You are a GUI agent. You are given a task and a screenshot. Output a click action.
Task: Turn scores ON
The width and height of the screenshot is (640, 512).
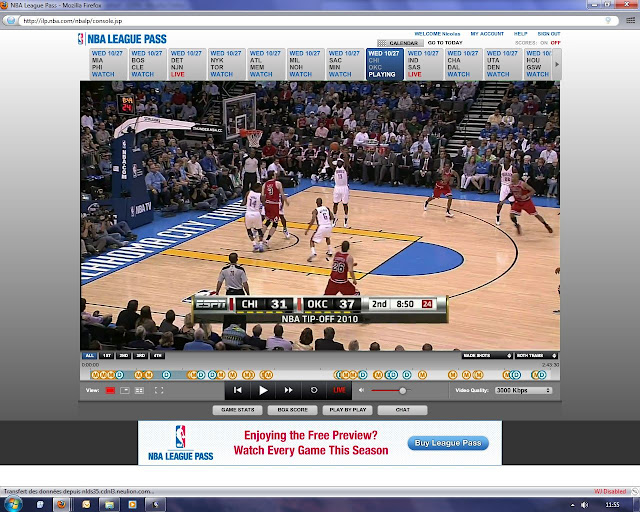point(544,42)
